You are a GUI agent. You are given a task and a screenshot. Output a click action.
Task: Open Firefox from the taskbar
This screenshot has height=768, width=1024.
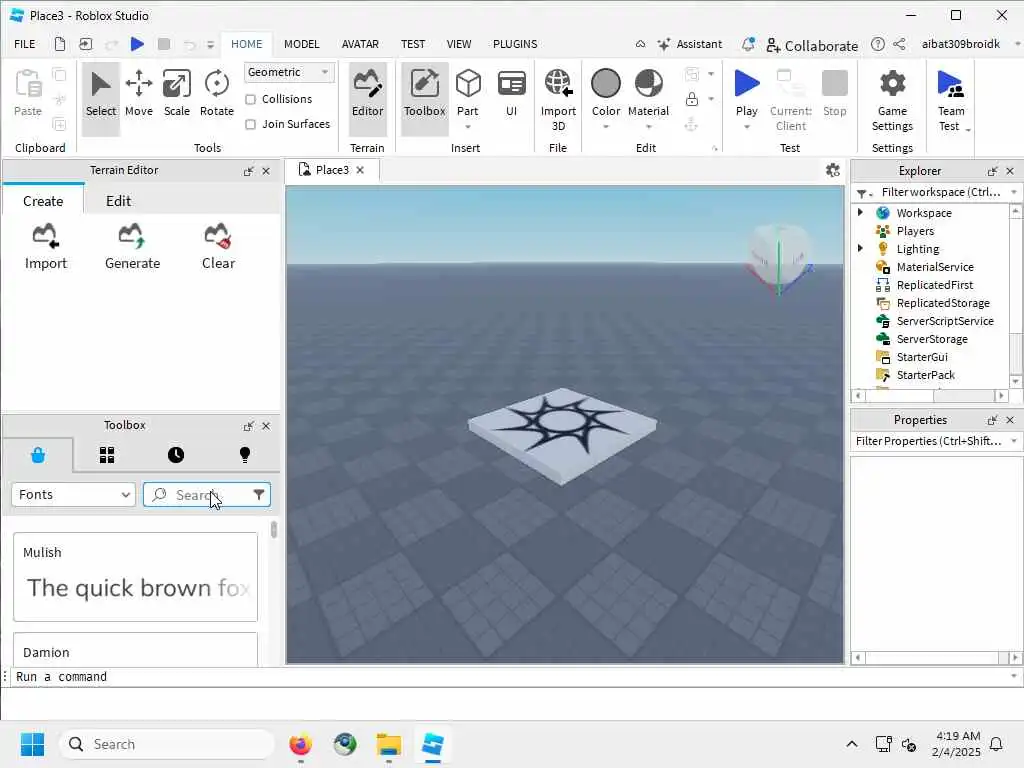click(x=300, y=744)
